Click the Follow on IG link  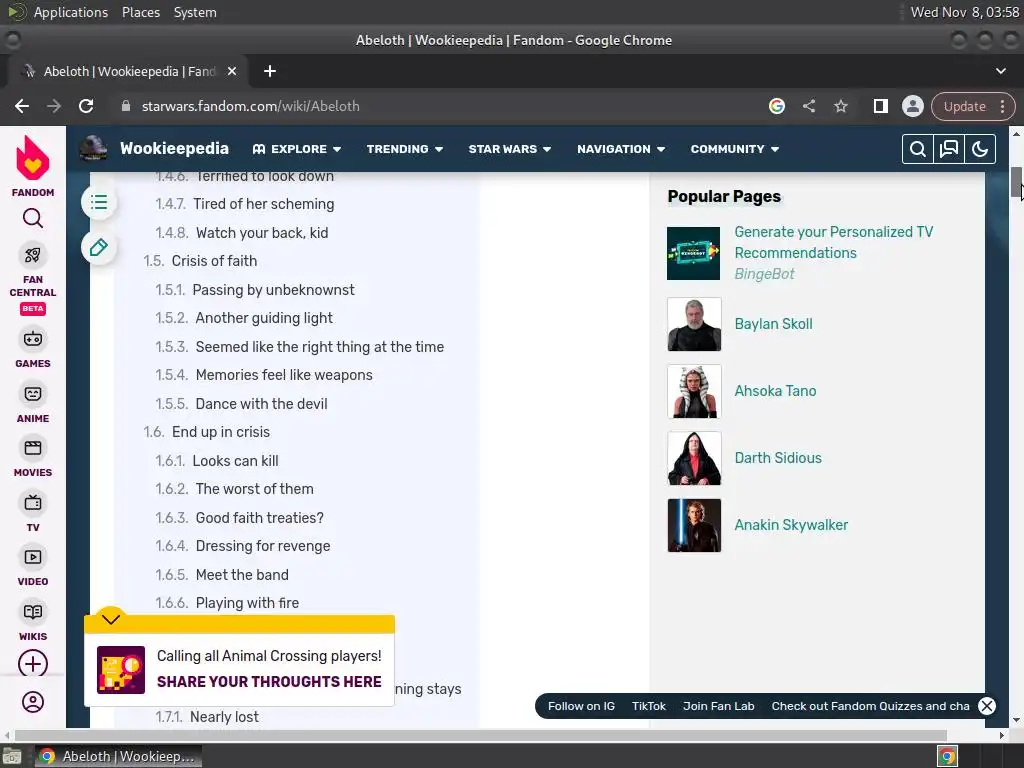point(581,706)
